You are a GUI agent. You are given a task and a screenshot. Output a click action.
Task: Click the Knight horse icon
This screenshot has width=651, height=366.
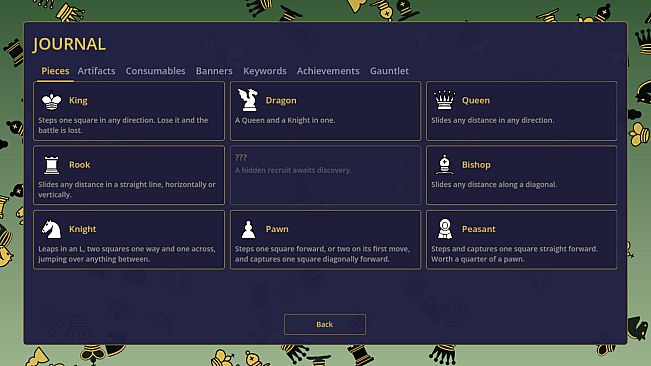click(x=51, y=229)
